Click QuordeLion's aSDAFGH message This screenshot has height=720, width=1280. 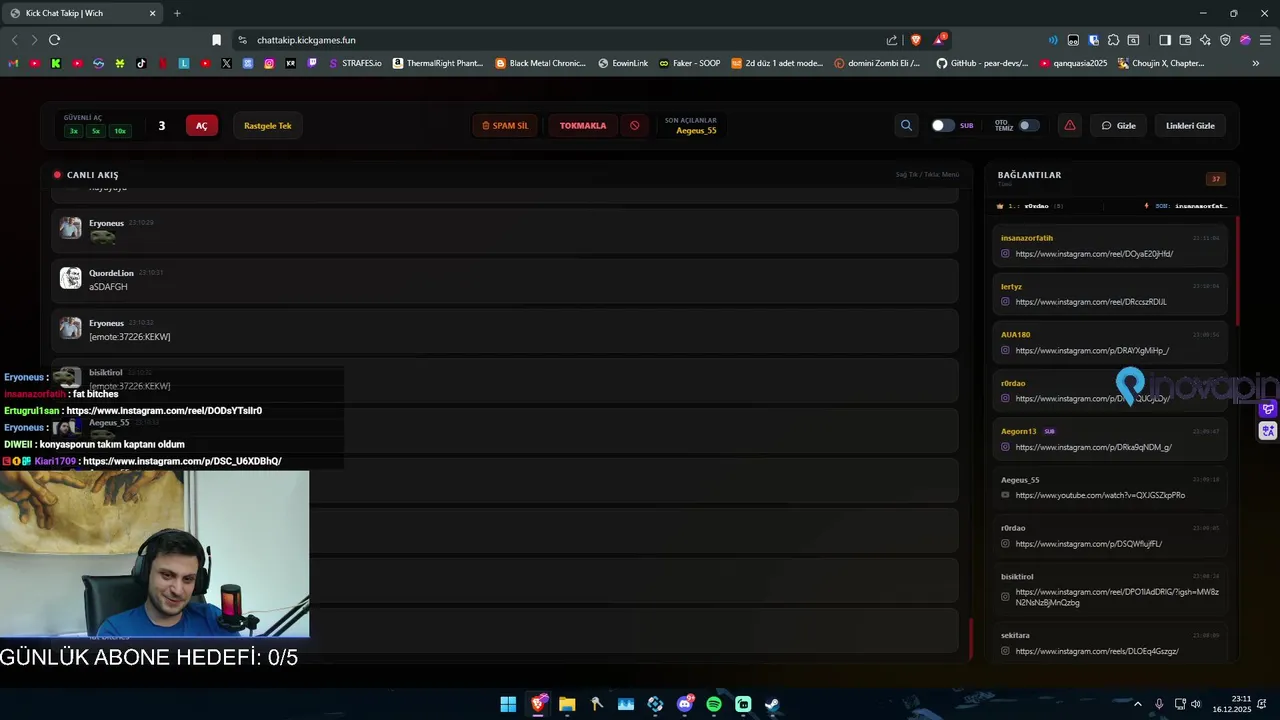point(505,280)
